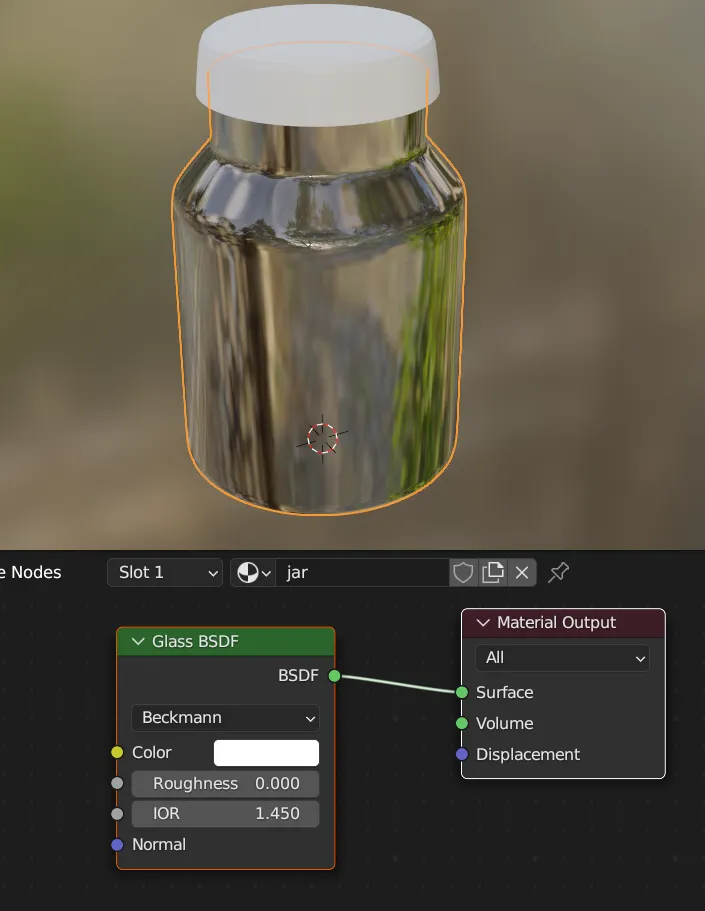Open the All target dropdown

pos(562,658)
